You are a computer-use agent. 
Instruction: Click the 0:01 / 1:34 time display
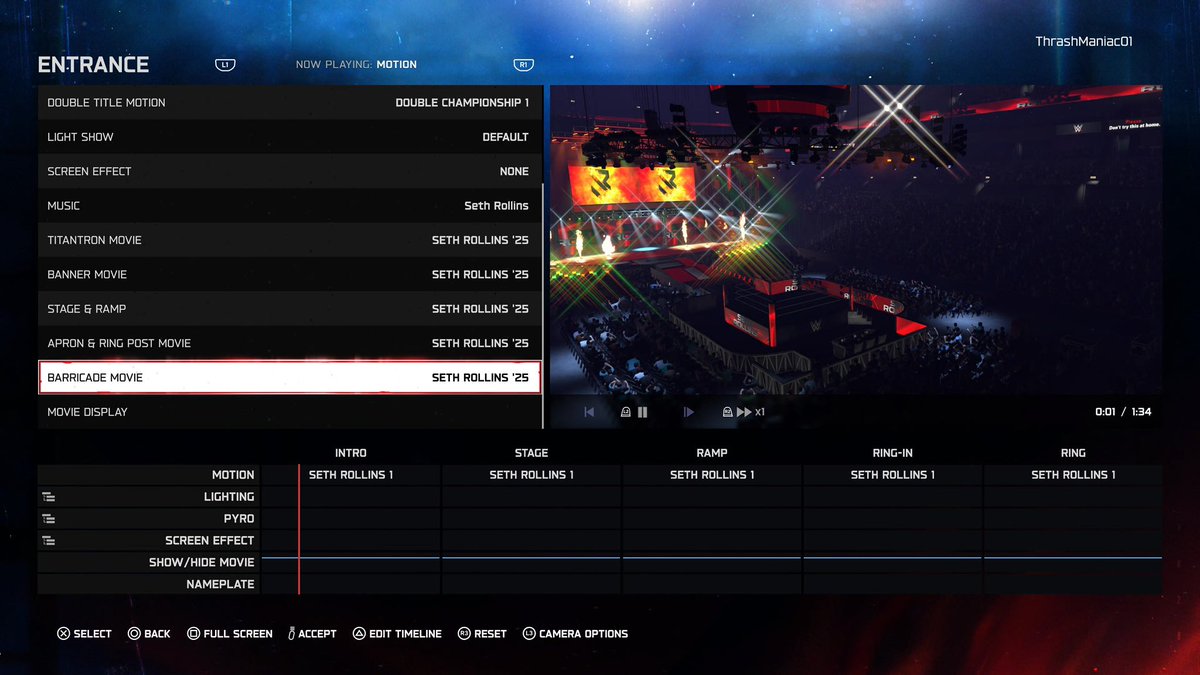pyautogui.click(x=1122, y=412)
